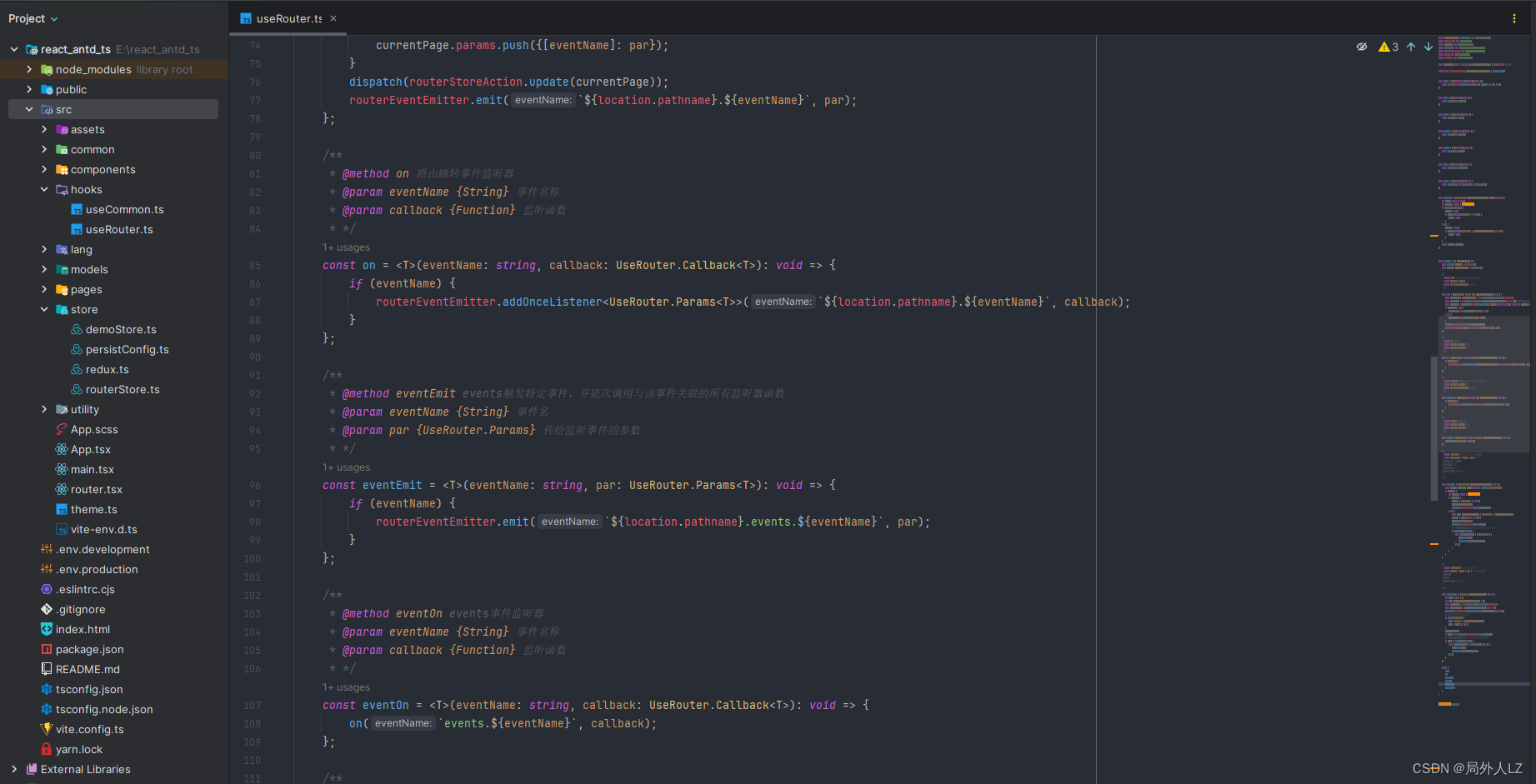Click '1+ usages' hint above const on
Image resolution: width=1536 pixels, height=784 pixels.
(346, 247)
